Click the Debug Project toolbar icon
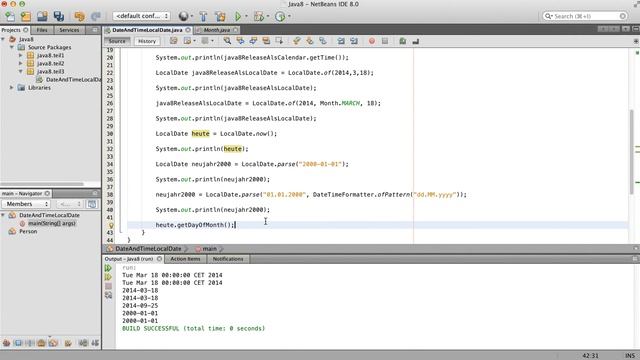This screenshot has height=360, width=640. (259, 16)
